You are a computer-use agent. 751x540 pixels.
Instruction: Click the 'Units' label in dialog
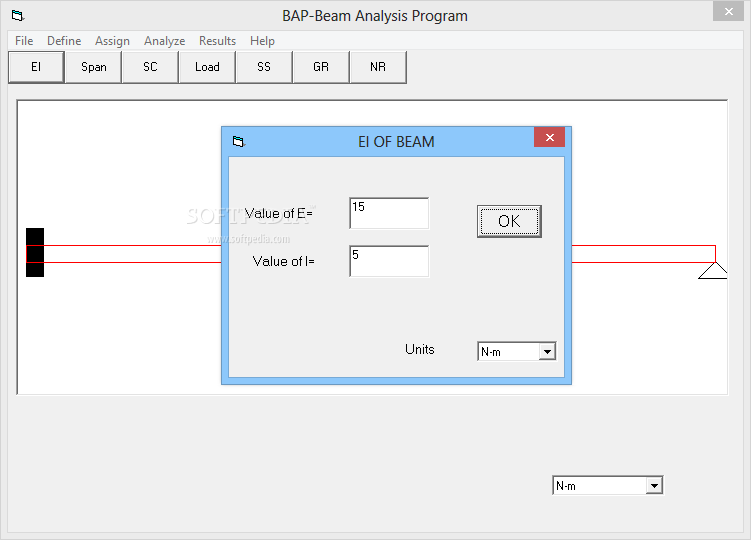(420, 349)
